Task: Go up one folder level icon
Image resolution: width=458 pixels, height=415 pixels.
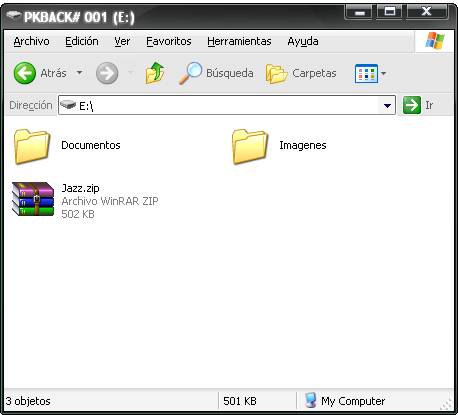Action: [155, 73]
